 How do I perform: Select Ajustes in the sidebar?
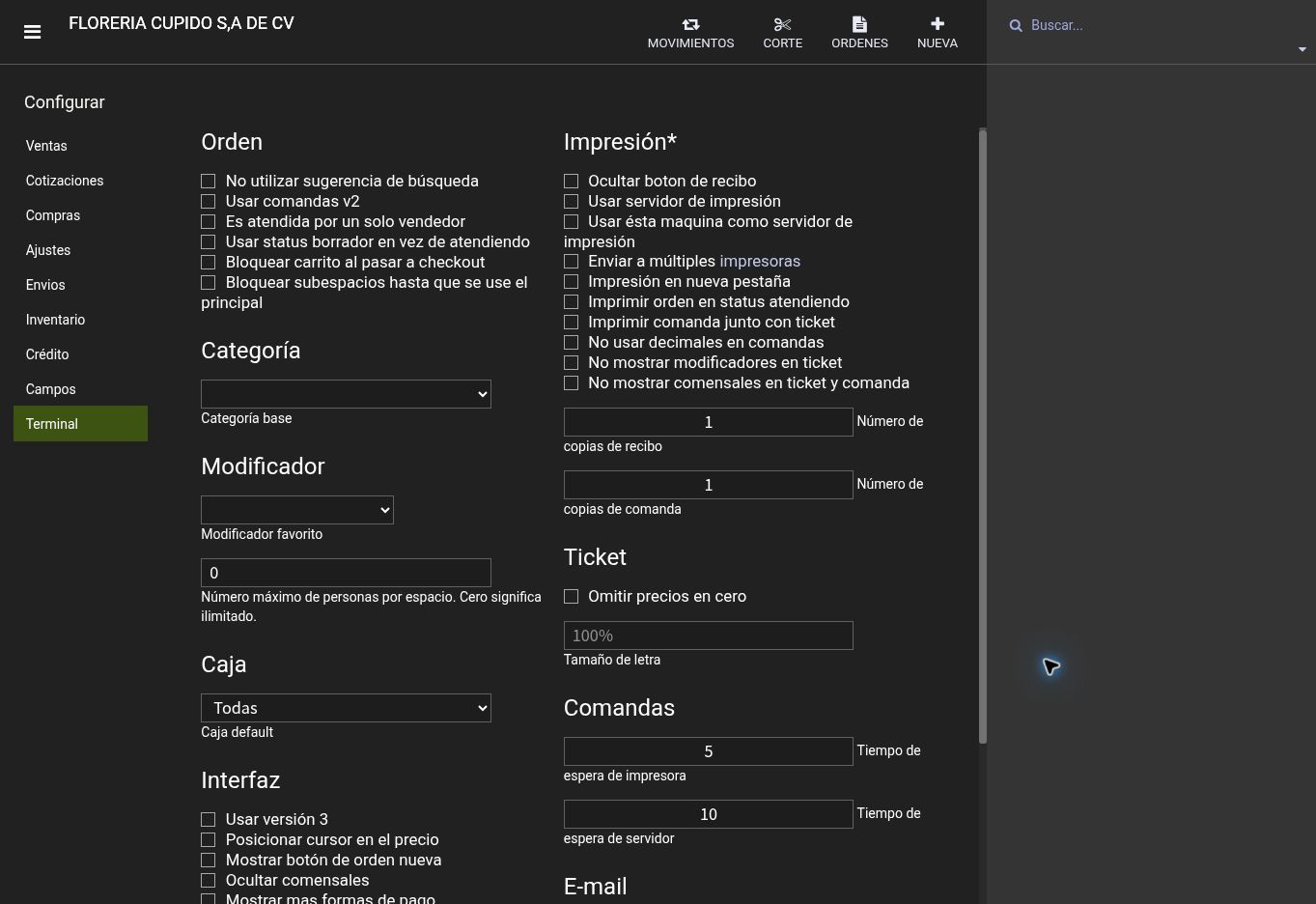pos(80,250)
